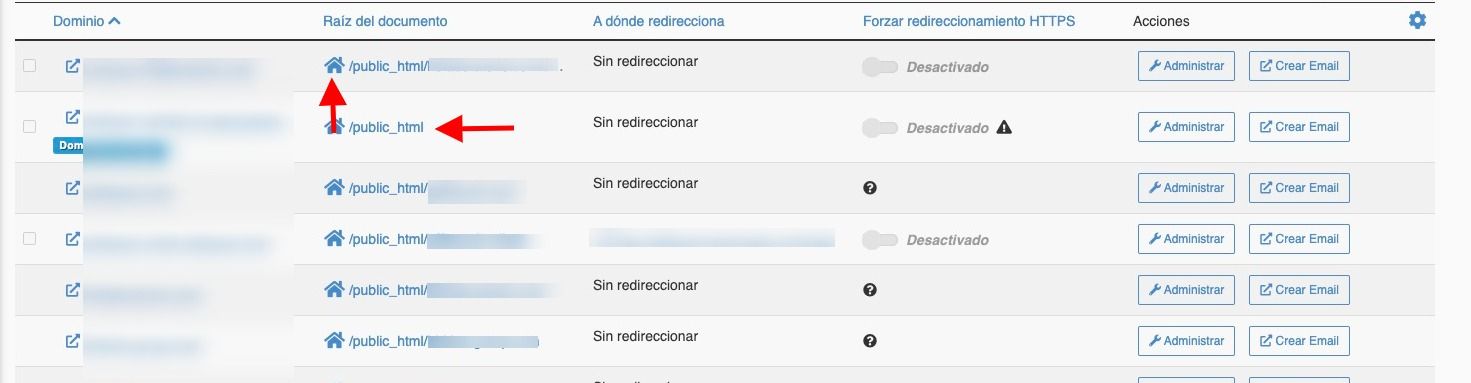The width and height of the screenshot is (1471, 383).
Task: Tick checkbox of first domain row
Action: 30,66
